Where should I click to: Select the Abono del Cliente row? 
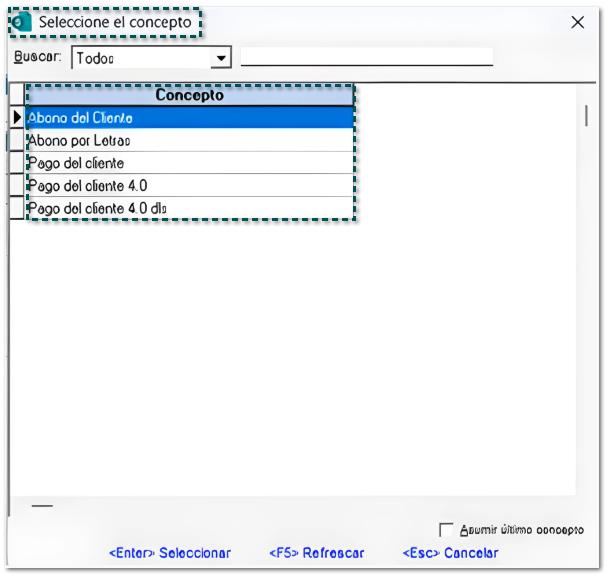point(190,118)
